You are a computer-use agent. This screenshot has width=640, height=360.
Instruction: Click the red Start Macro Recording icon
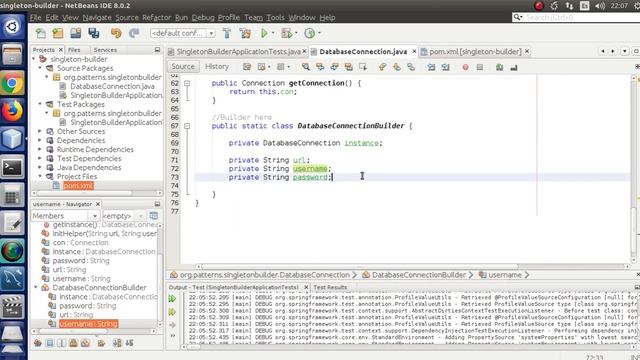click(465, 67)
